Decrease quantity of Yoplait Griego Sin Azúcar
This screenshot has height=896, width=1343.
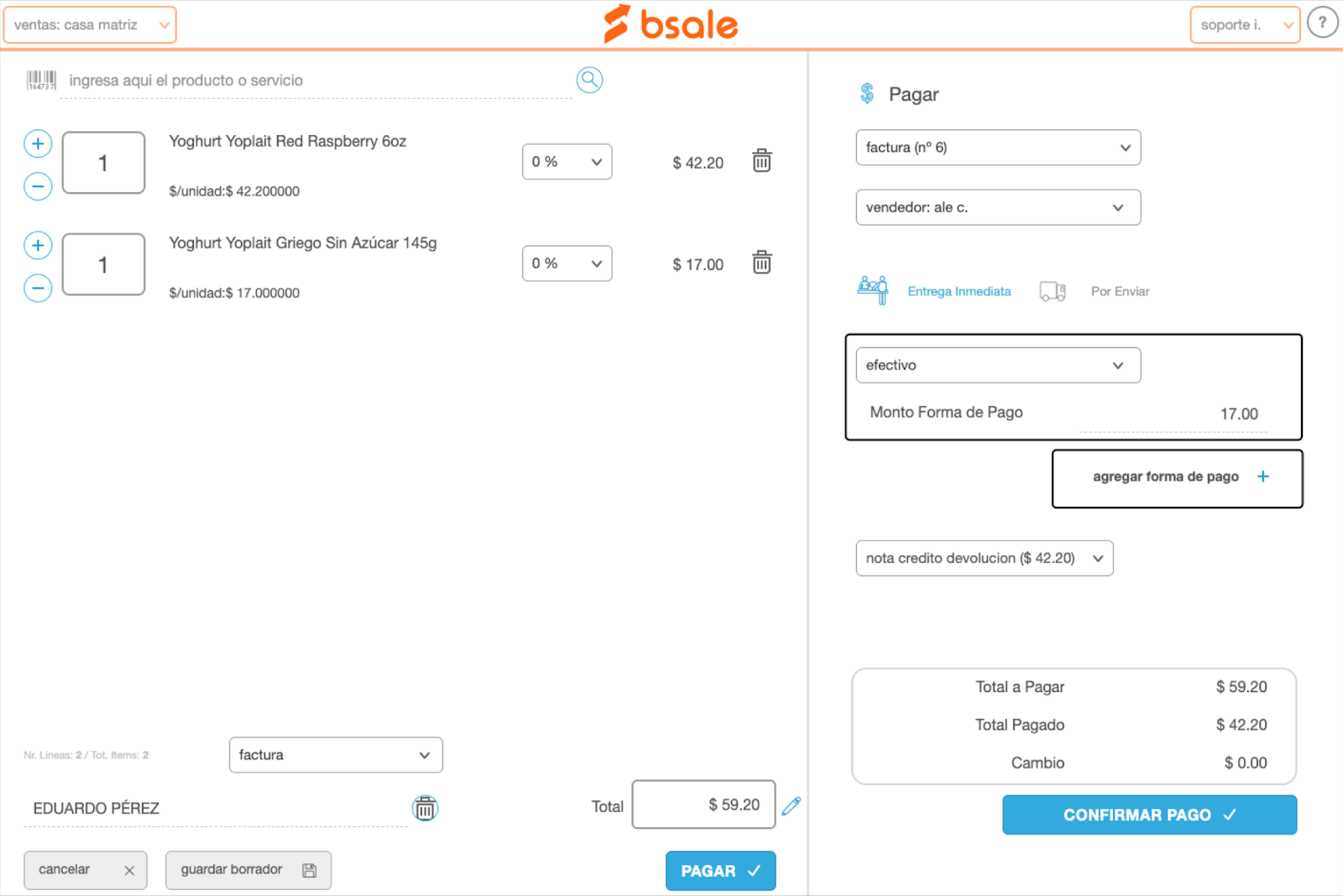[38, 288]
